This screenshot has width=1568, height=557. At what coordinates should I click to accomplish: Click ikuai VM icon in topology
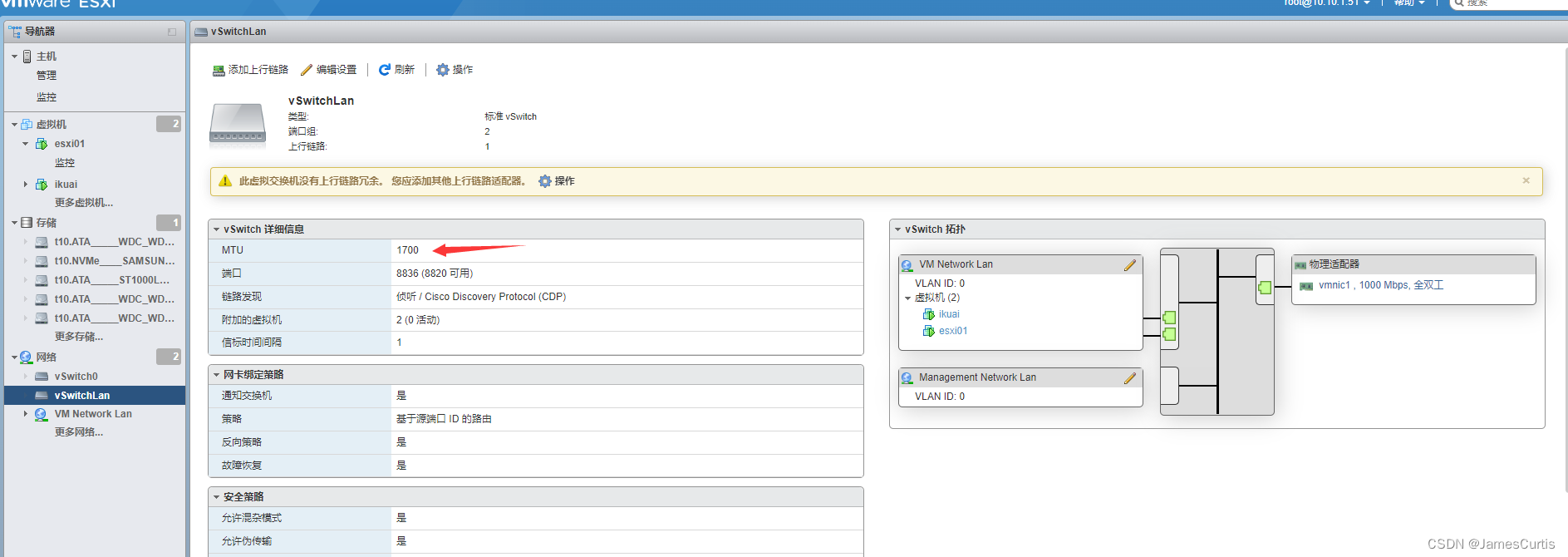pyautogui.click(x=929, y=314)
